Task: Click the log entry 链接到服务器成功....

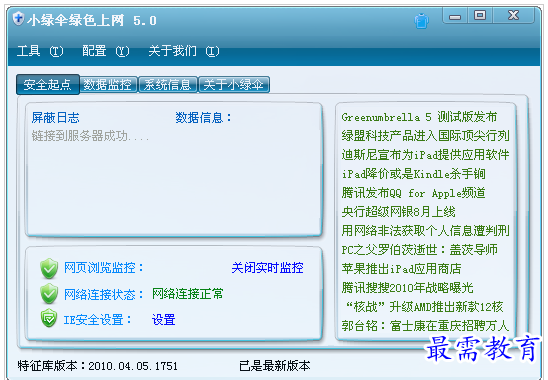Action: tap(90, 136)
